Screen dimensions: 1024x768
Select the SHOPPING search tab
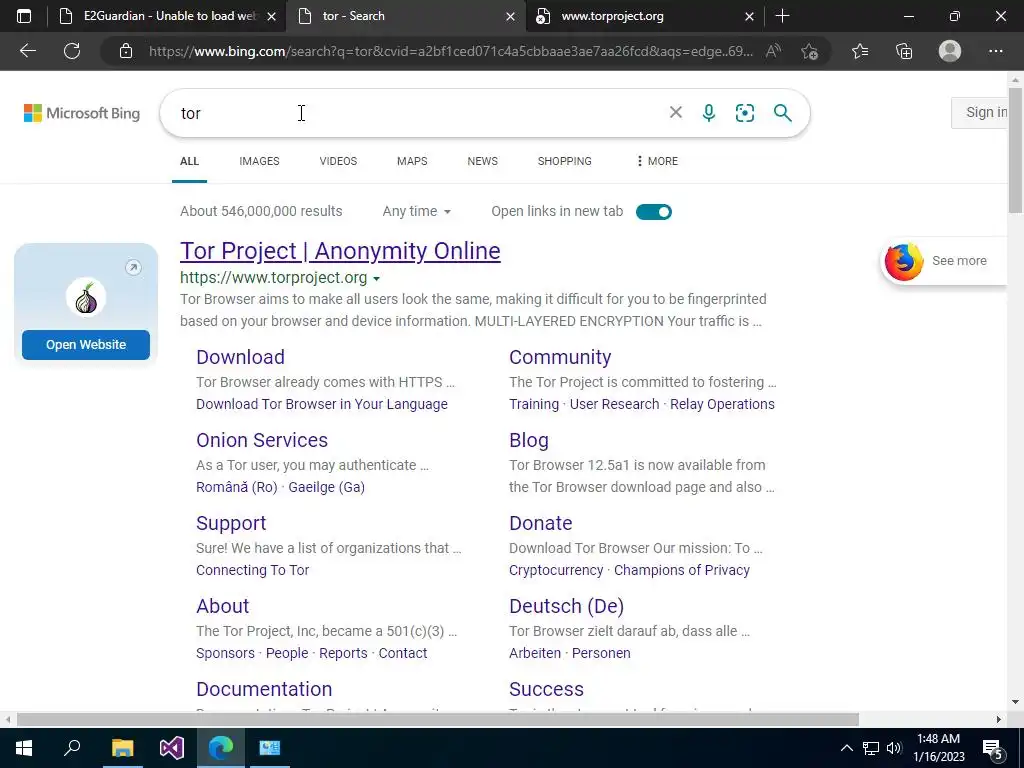(565, 161)
